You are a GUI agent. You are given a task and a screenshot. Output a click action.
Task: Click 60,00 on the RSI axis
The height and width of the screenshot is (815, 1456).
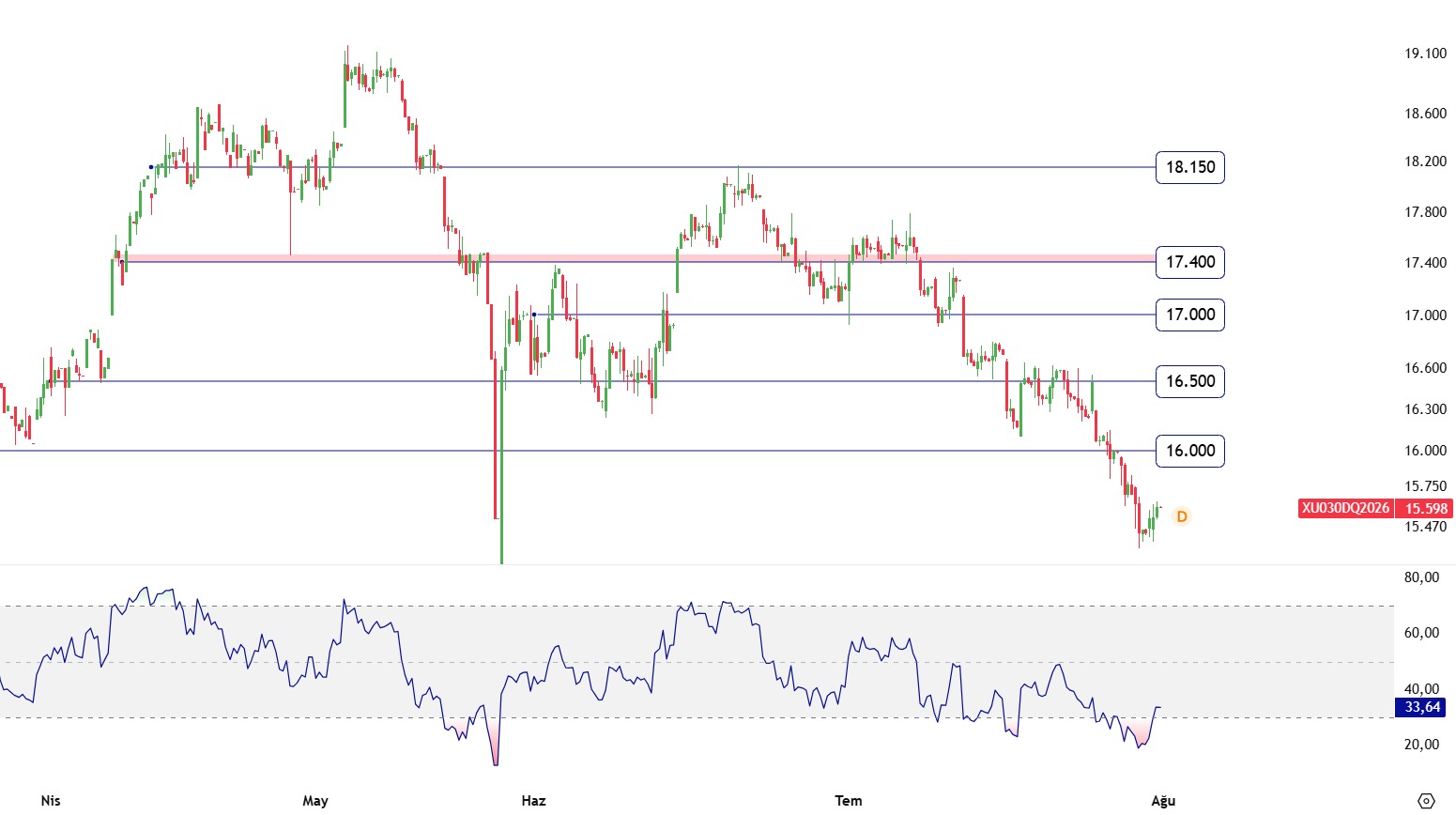tap(1421, 633)
